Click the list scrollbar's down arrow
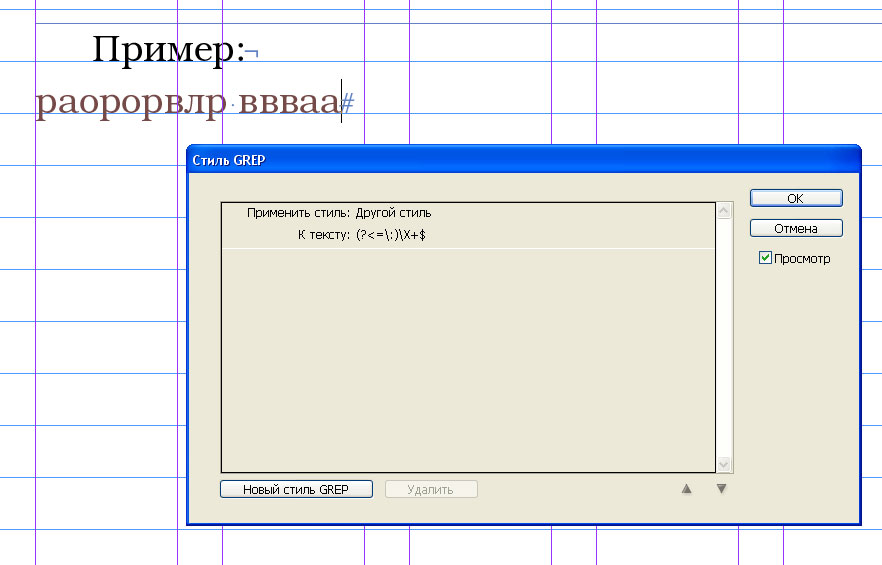The width and height of the screenshot is (882, 565). coord(724,464)
